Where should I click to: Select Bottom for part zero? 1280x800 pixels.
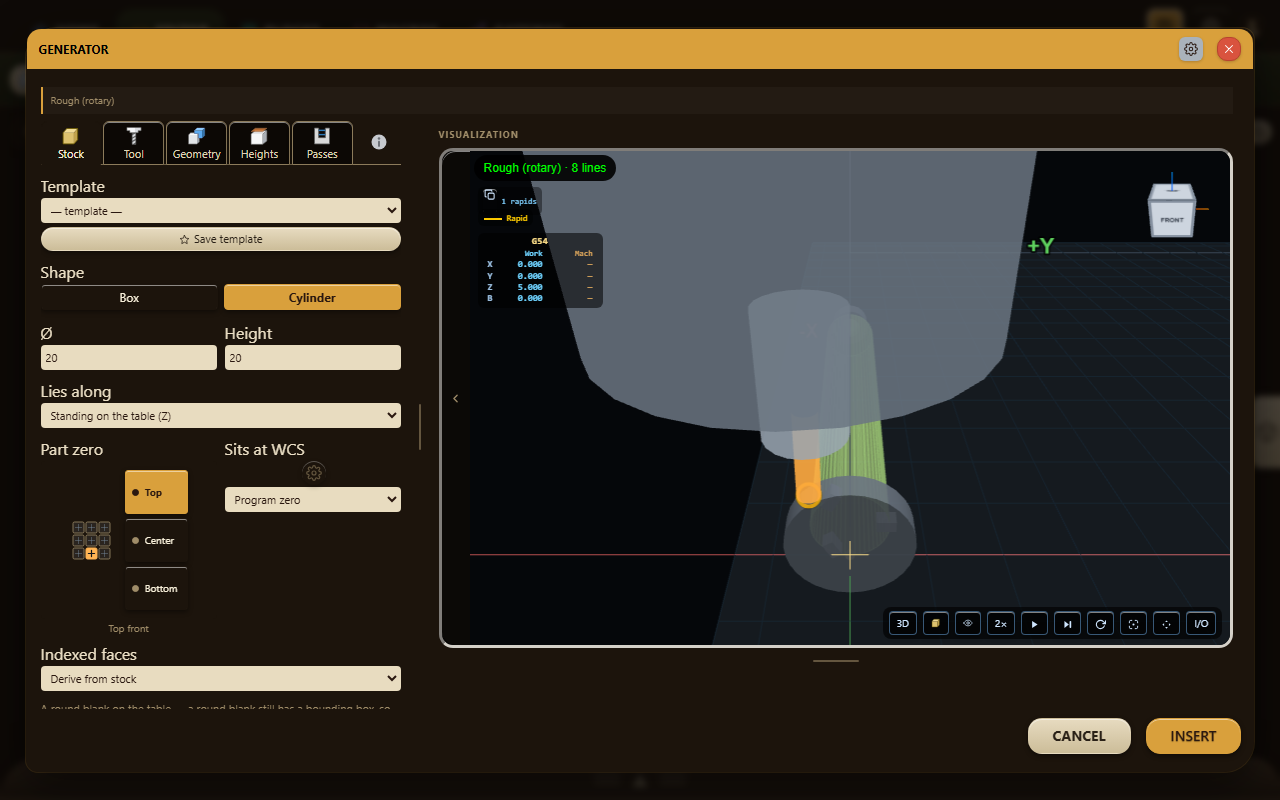tap(156, 588)
